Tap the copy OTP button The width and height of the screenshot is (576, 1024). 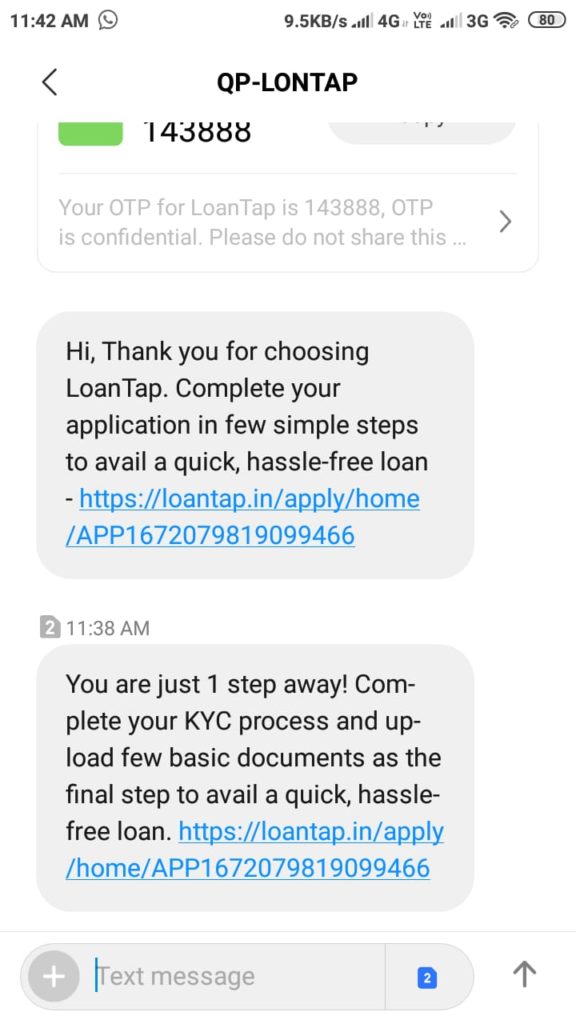click(423, 129)
